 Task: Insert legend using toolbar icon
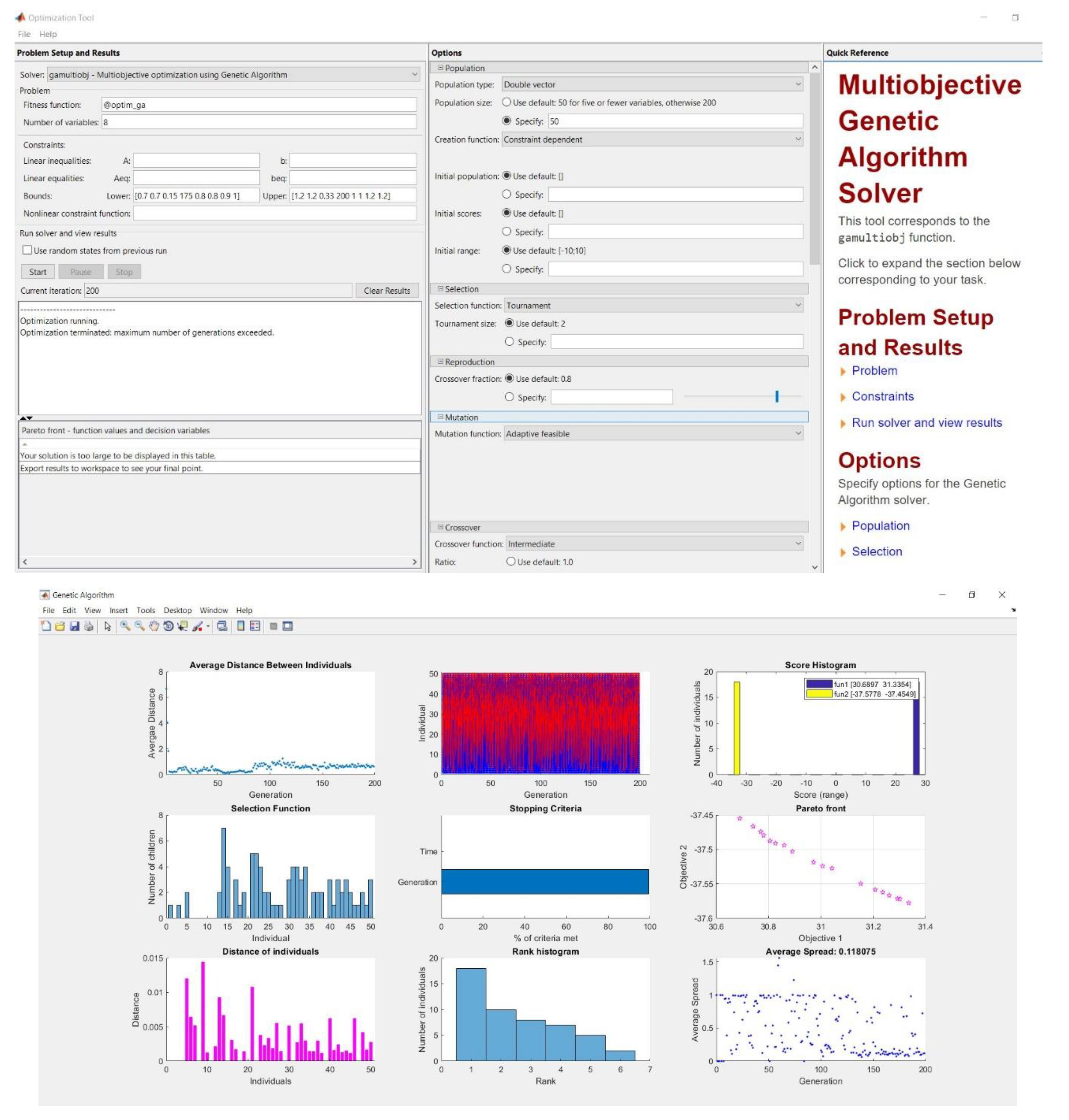(255, 626)
